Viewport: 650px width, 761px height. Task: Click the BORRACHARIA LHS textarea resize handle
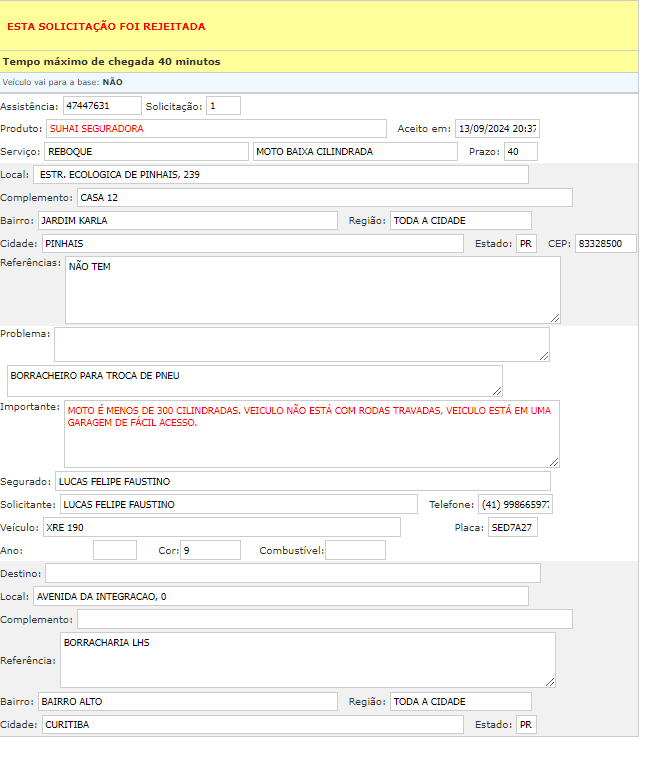(x=550, y=682)
